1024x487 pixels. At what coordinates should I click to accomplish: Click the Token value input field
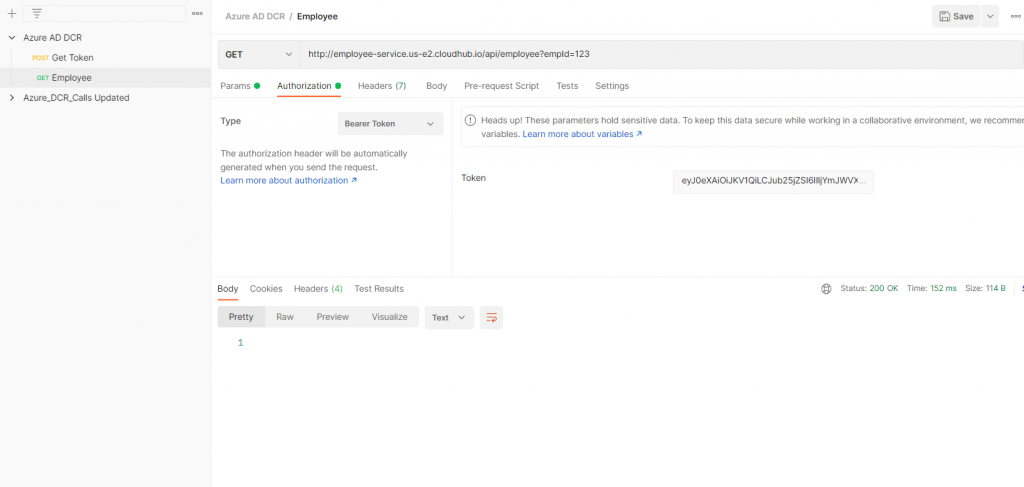(x=773, y=181)
